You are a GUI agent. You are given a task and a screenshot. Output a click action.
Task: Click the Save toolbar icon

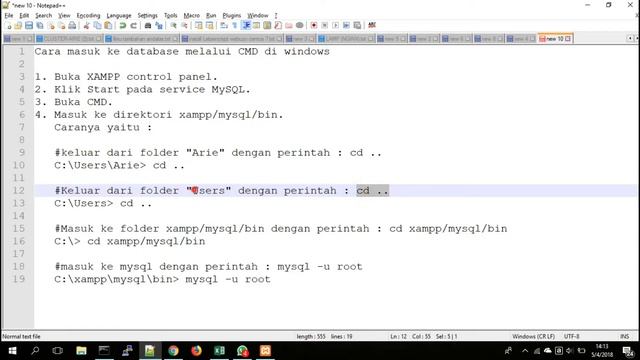(29, 26)
